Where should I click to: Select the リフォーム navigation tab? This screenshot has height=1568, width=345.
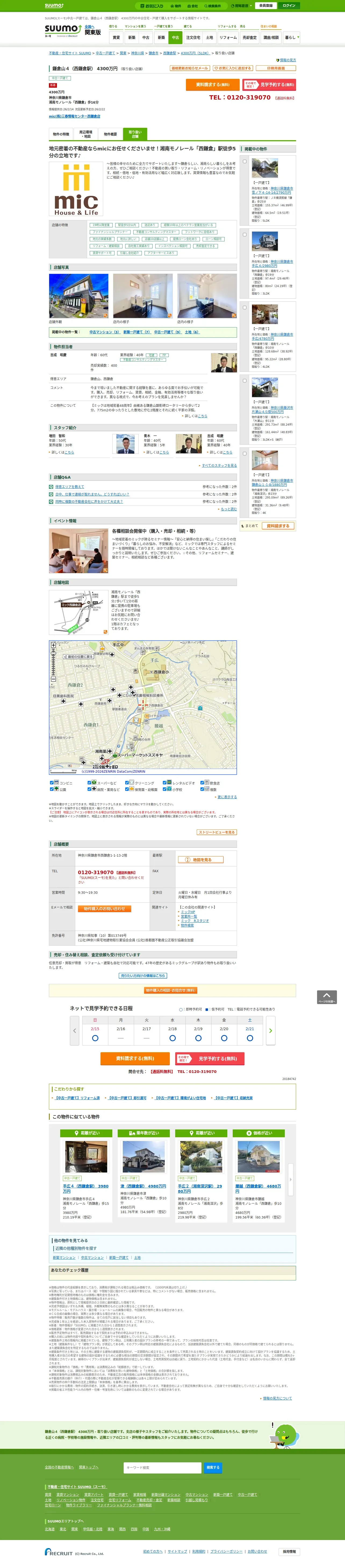pos(228,37)
